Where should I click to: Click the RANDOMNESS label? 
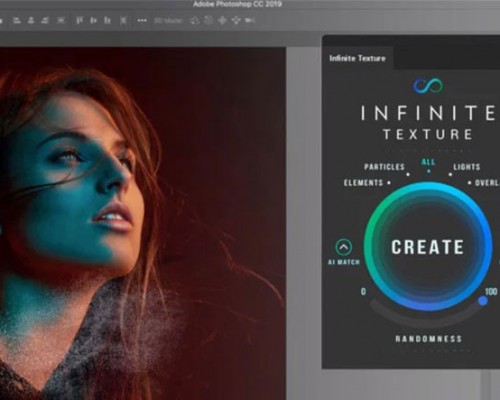click(428, 339)
